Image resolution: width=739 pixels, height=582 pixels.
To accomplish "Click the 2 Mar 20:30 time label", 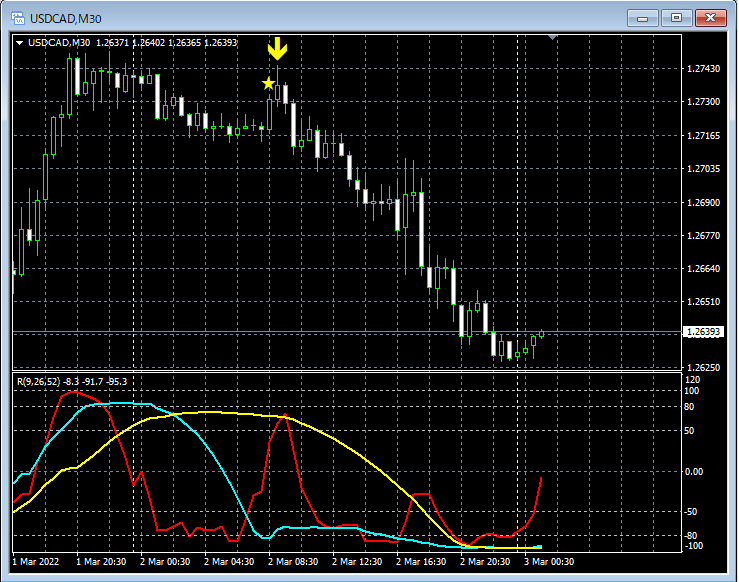I will click(485, 562).
